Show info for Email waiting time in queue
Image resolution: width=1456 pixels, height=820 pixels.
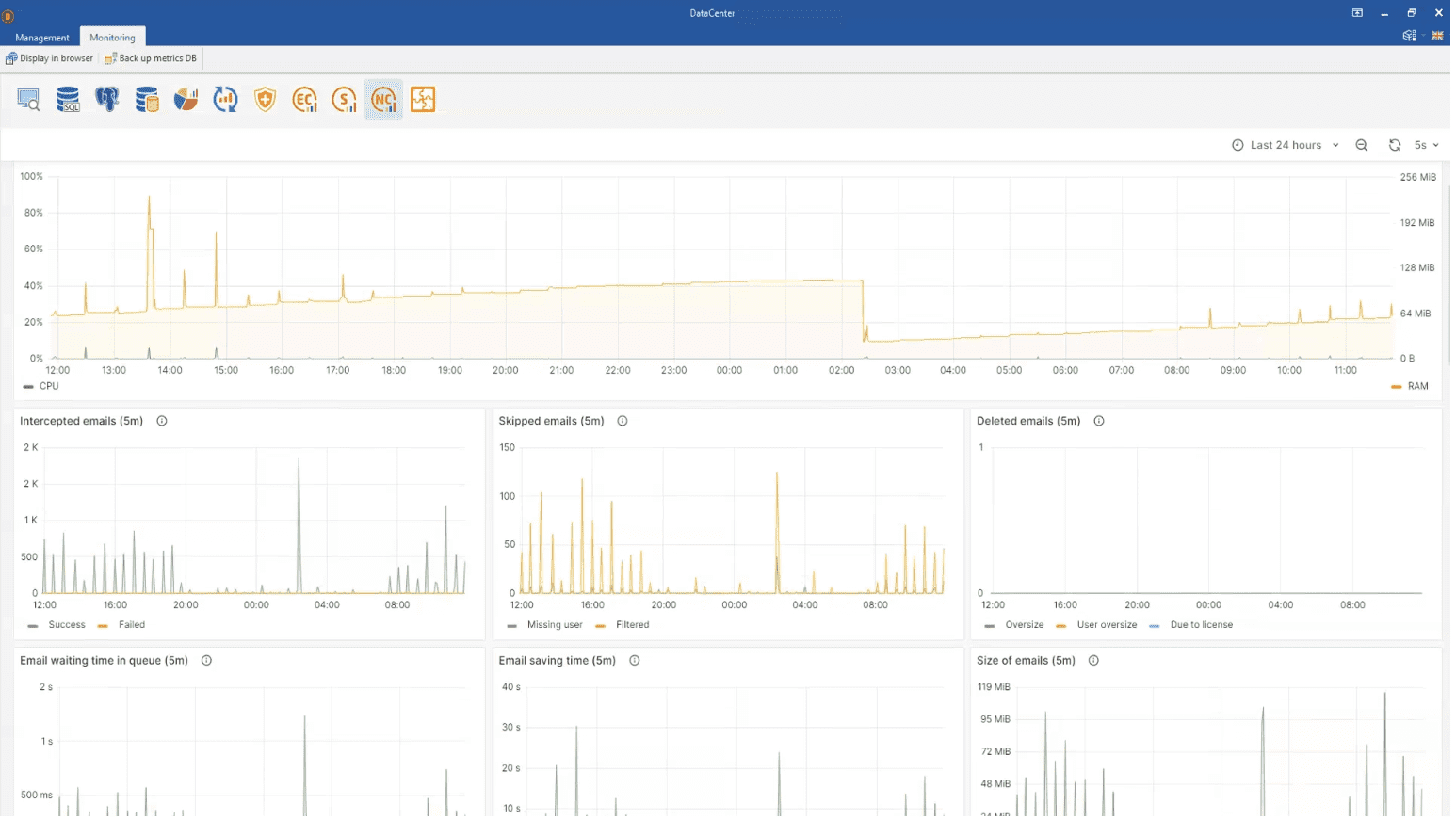[206, 661]
